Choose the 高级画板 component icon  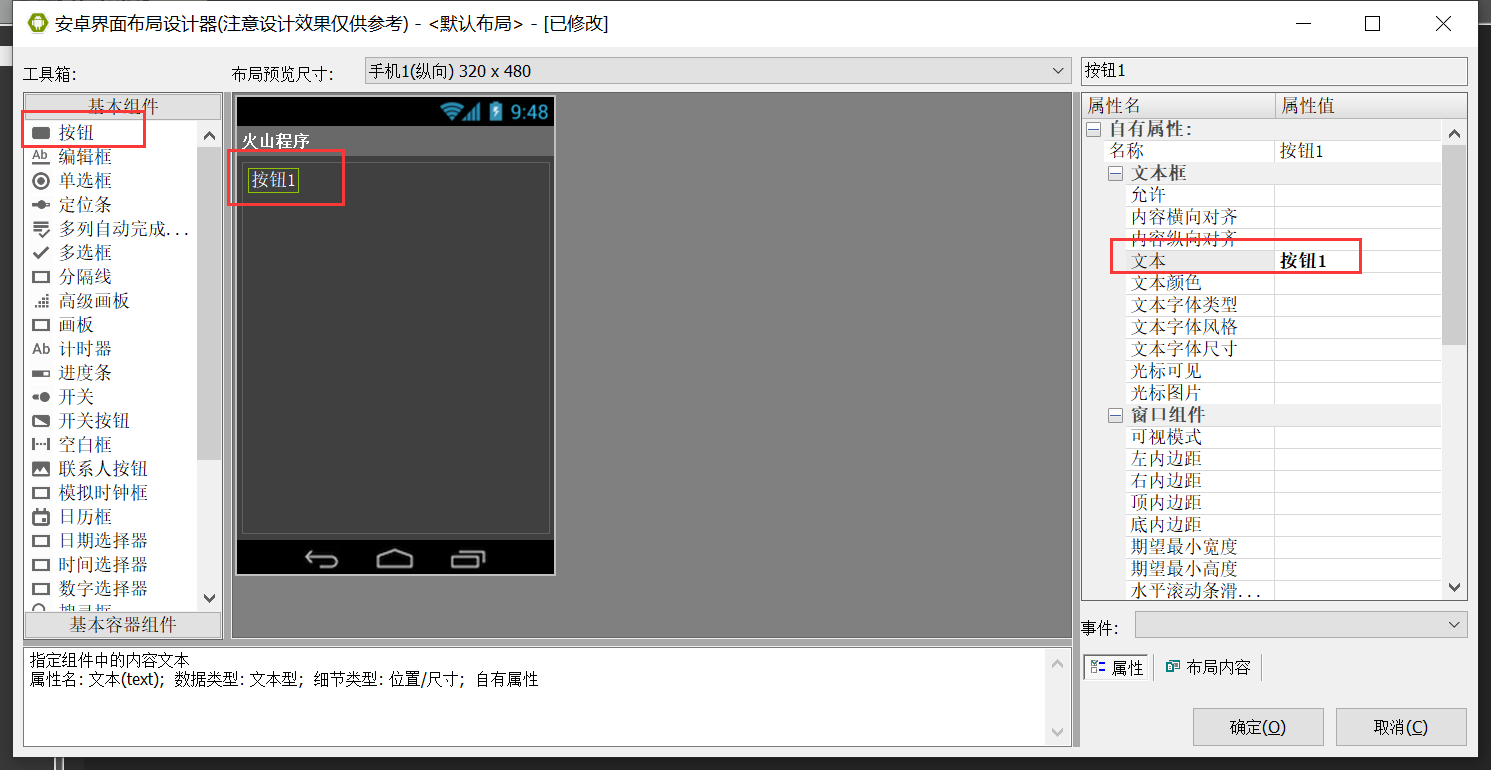(41, 301)
